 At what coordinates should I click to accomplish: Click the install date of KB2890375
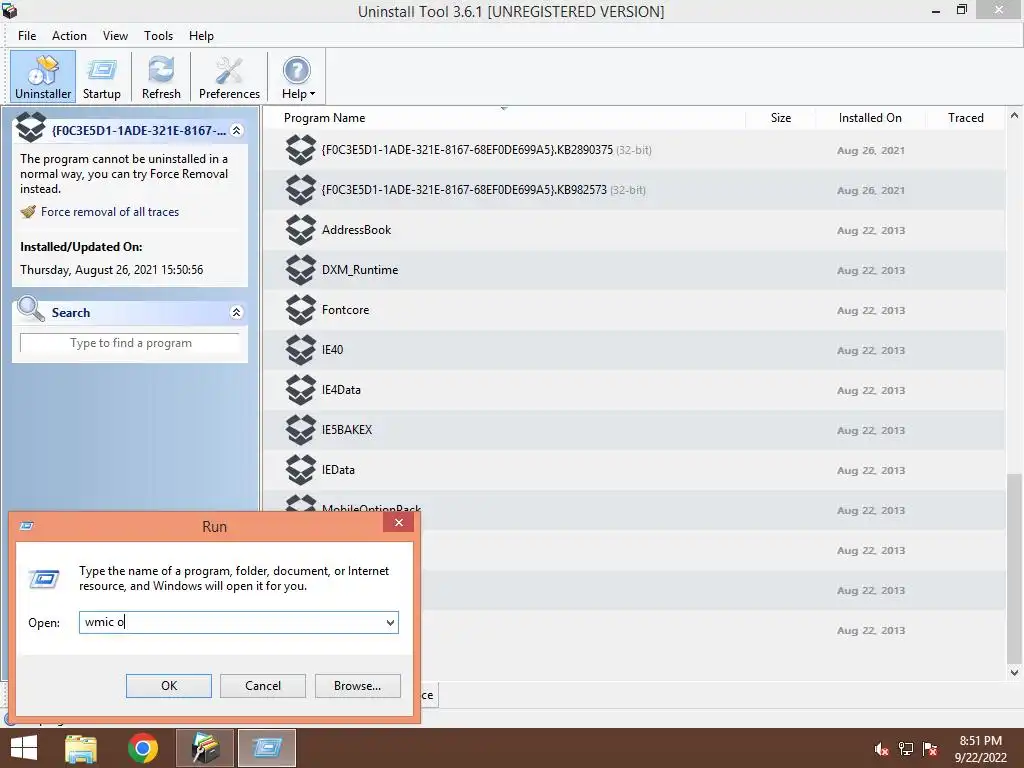pos(871,150)
